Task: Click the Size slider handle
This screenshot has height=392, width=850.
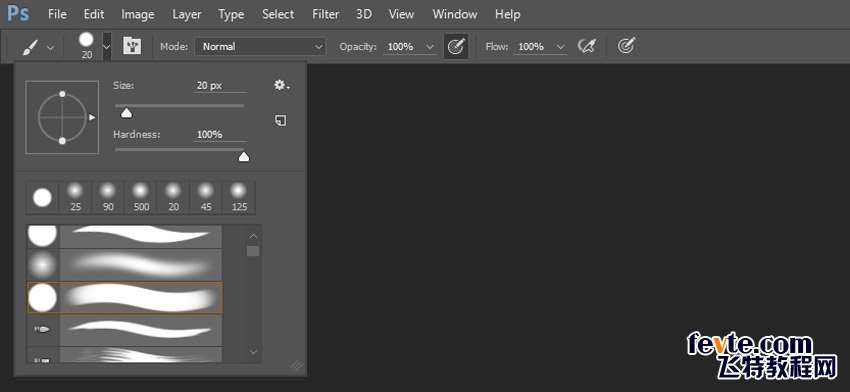Action: [x=126, y=112]
